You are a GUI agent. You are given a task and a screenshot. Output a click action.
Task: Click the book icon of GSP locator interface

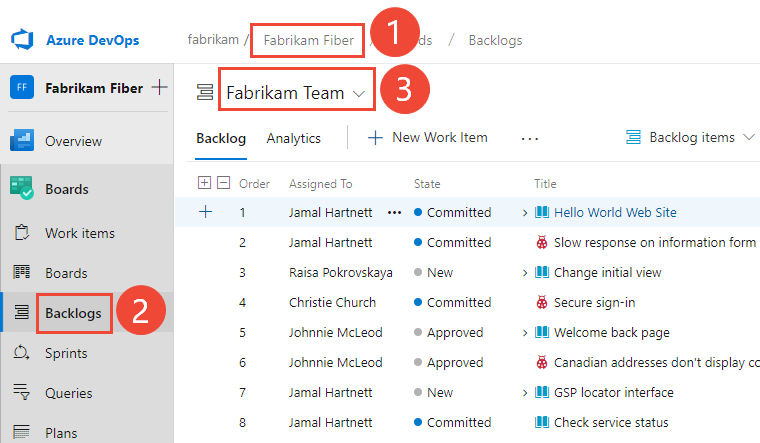coord(542,392)
